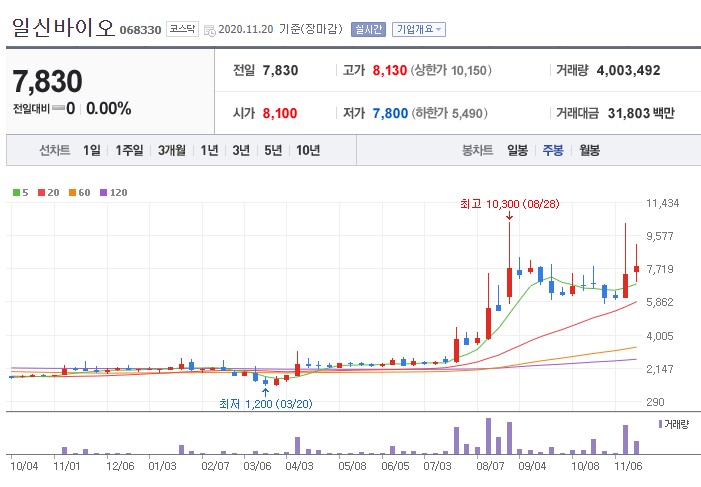
Task: Open the 기업개요 dropdown
Action: pos(419,30)
